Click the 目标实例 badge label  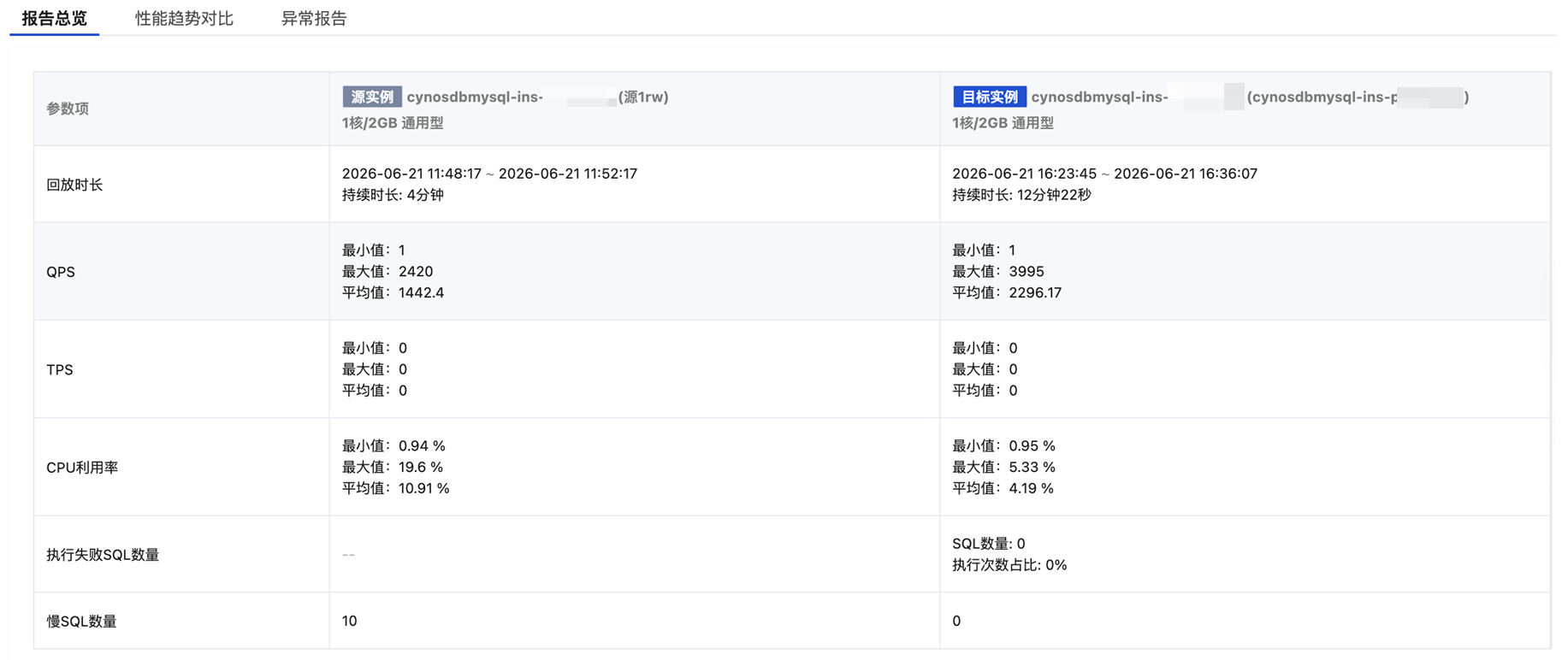tap(990, 97)
